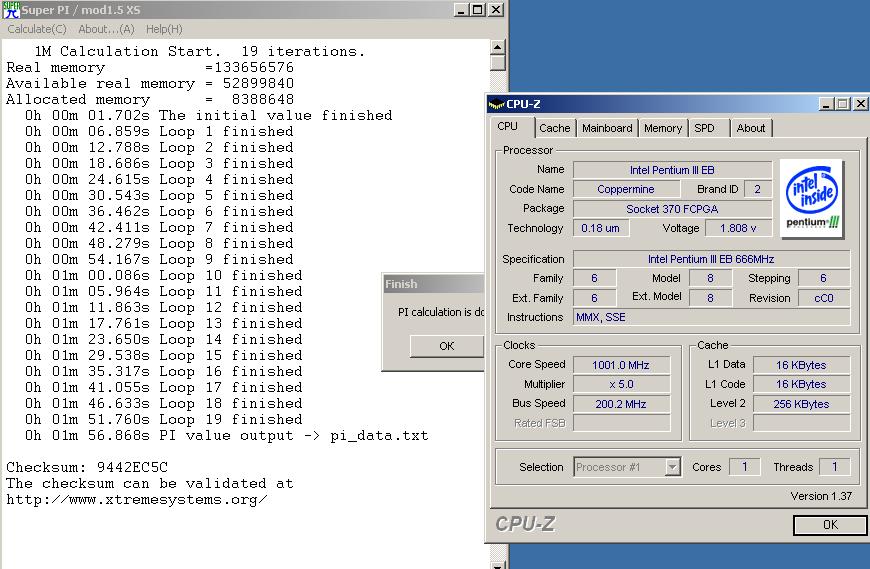This screenshot has height=569, width=870.
Task: Open the Calculate(C) menu in Super PI
Action: (37, 29)
